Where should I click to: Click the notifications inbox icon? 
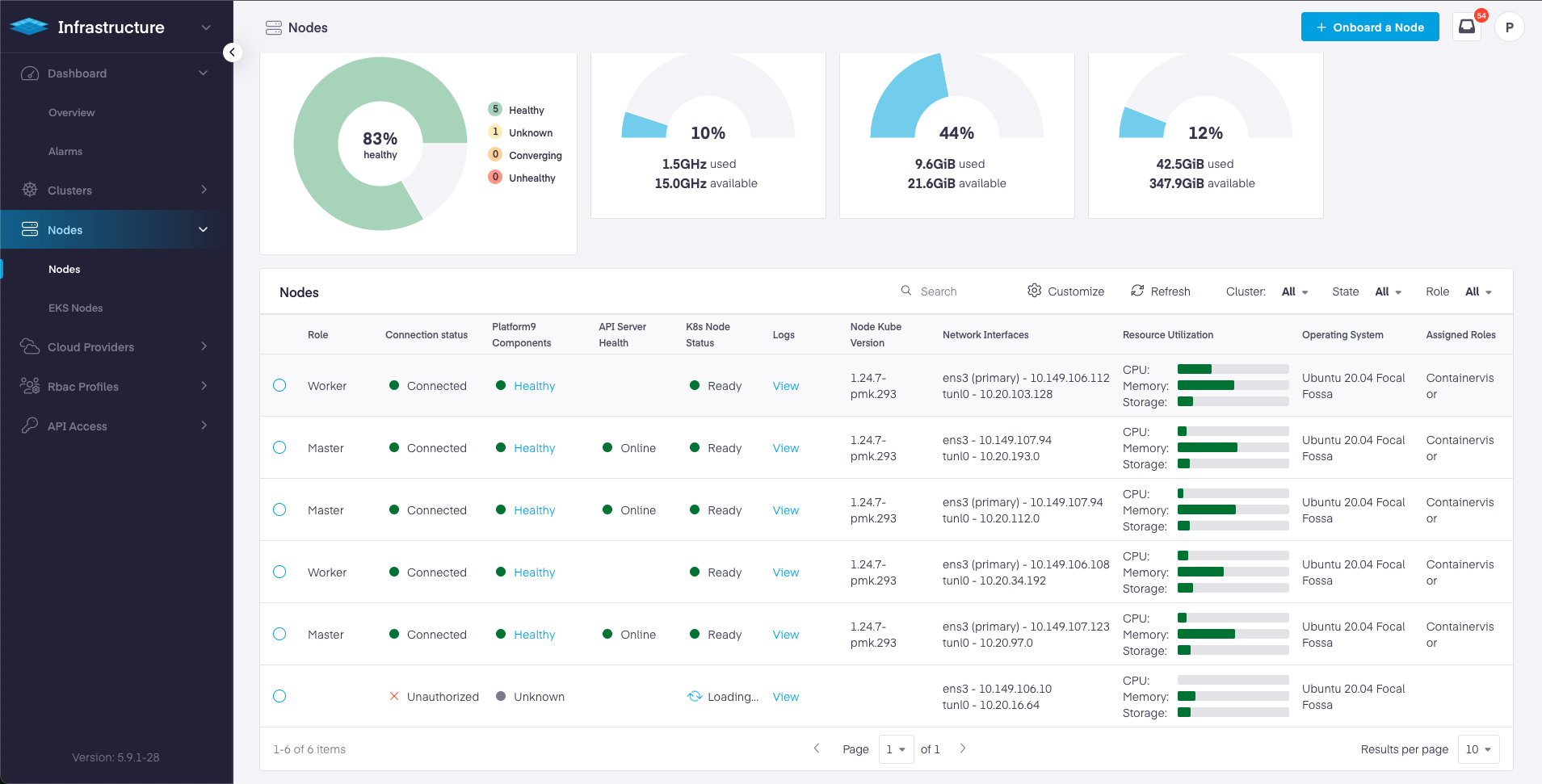1466,27
